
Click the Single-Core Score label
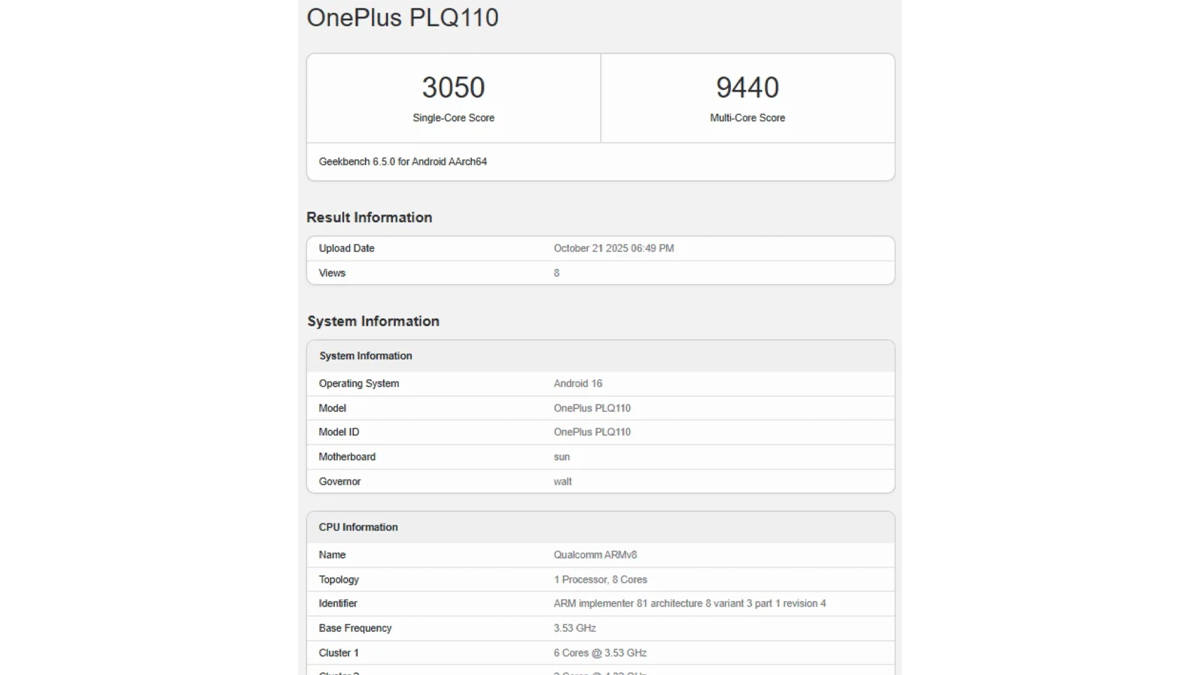pyautogui.click(x=453, y=118)
